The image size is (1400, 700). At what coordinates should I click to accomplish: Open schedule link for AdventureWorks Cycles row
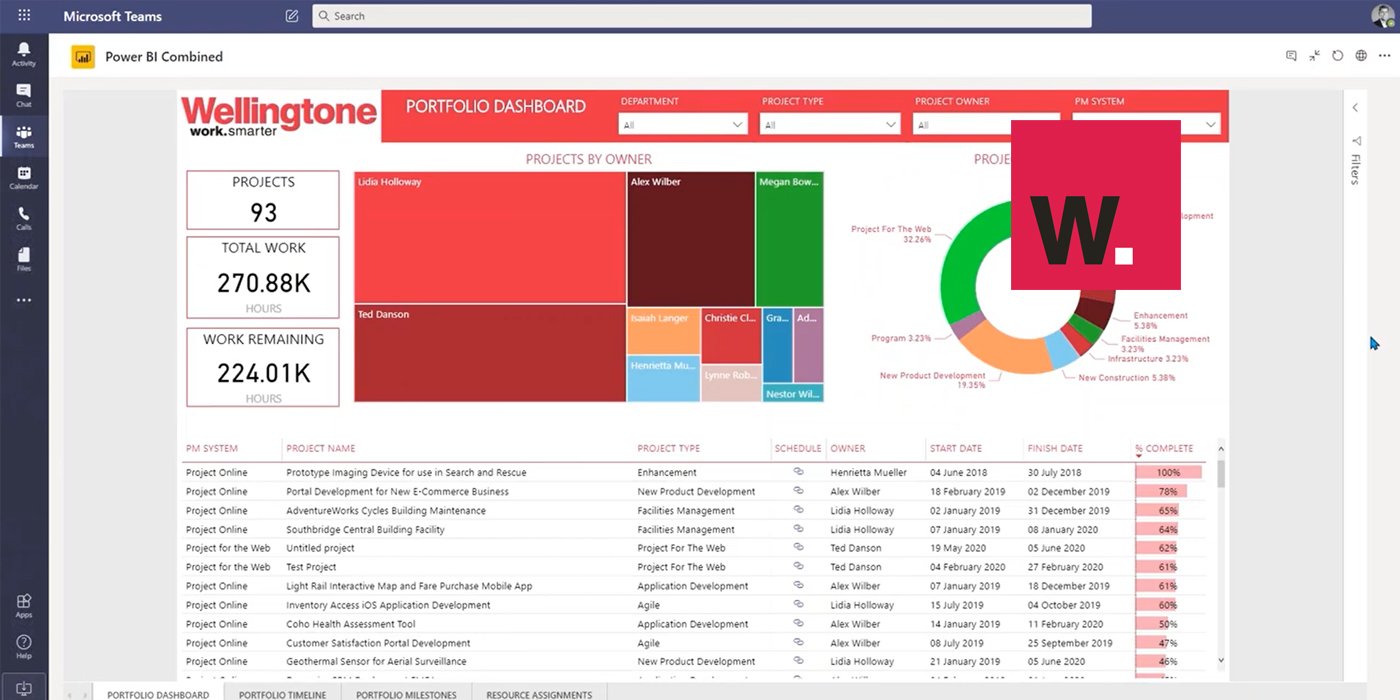tap(798, 509)
